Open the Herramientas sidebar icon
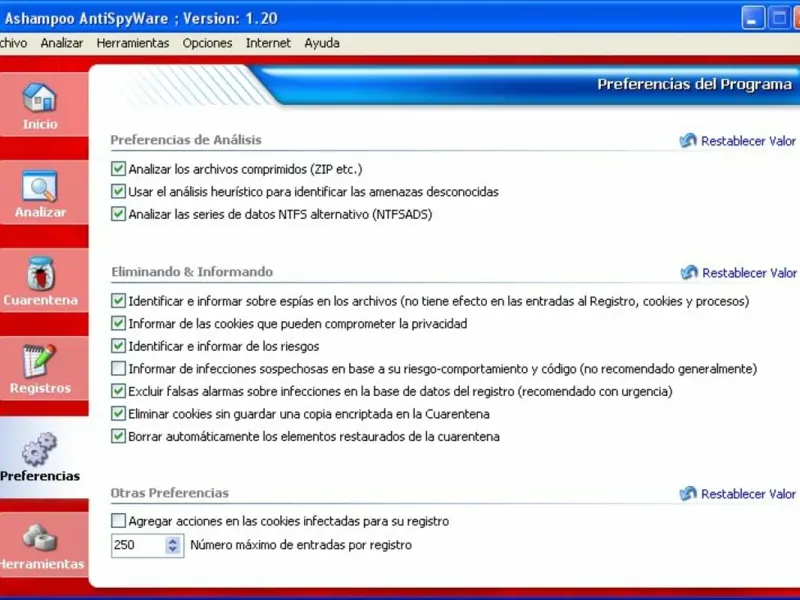 [x=40, y=538]
